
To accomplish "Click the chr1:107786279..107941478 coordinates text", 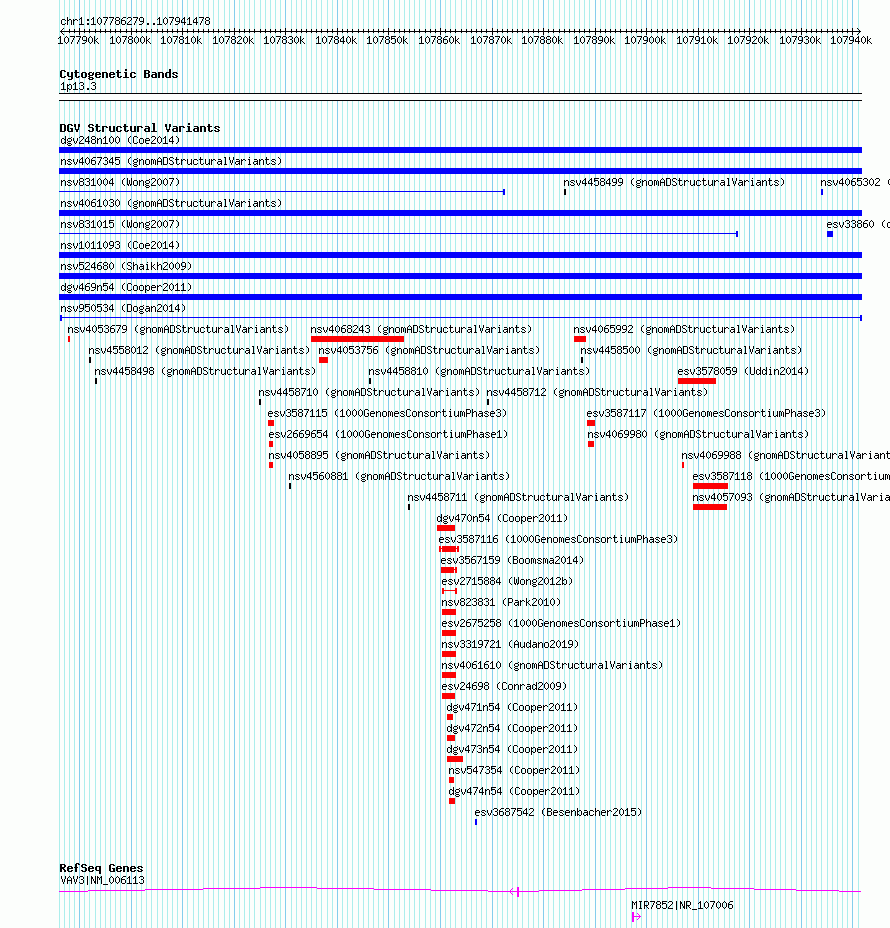I will pyautogui.click(x=136, y=21).
